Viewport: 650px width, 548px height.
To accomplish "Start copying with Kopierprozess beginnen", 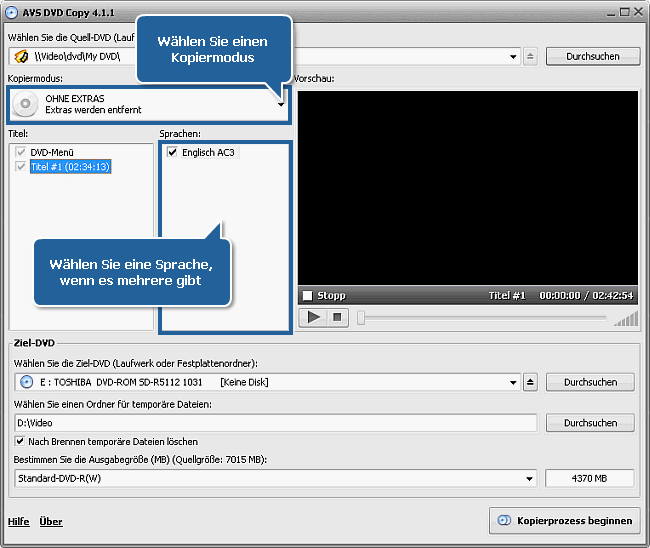I will 565,521.
